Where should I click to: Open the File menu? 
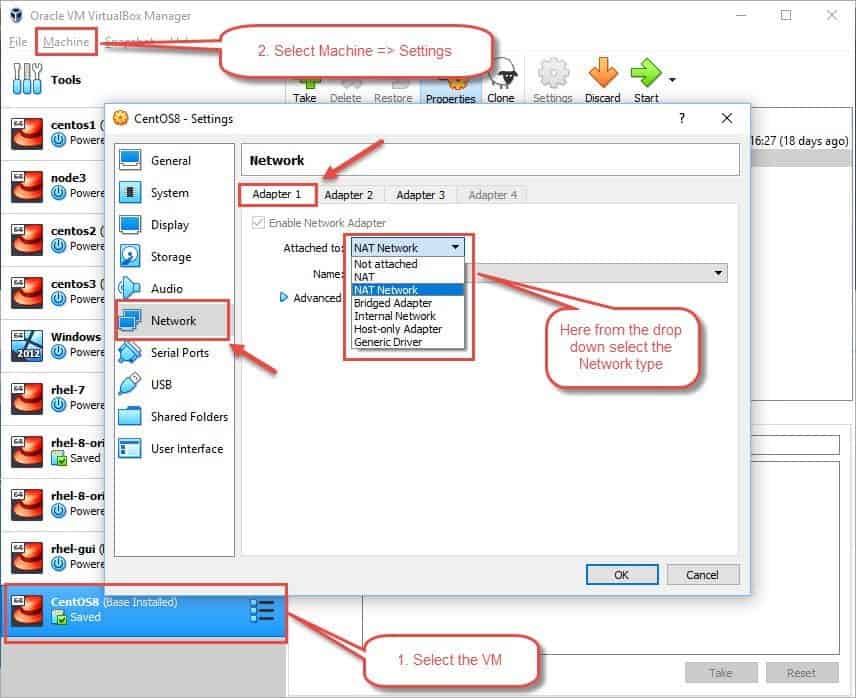point(18,42)
